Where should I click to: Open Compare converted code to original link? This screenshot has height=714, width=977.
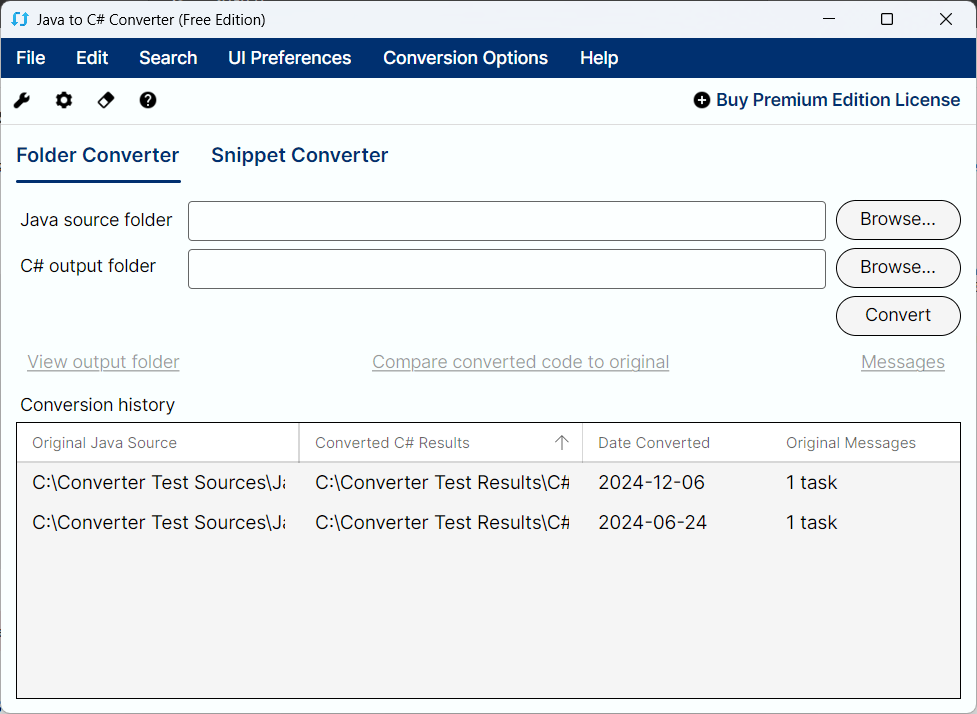(520, 362)
